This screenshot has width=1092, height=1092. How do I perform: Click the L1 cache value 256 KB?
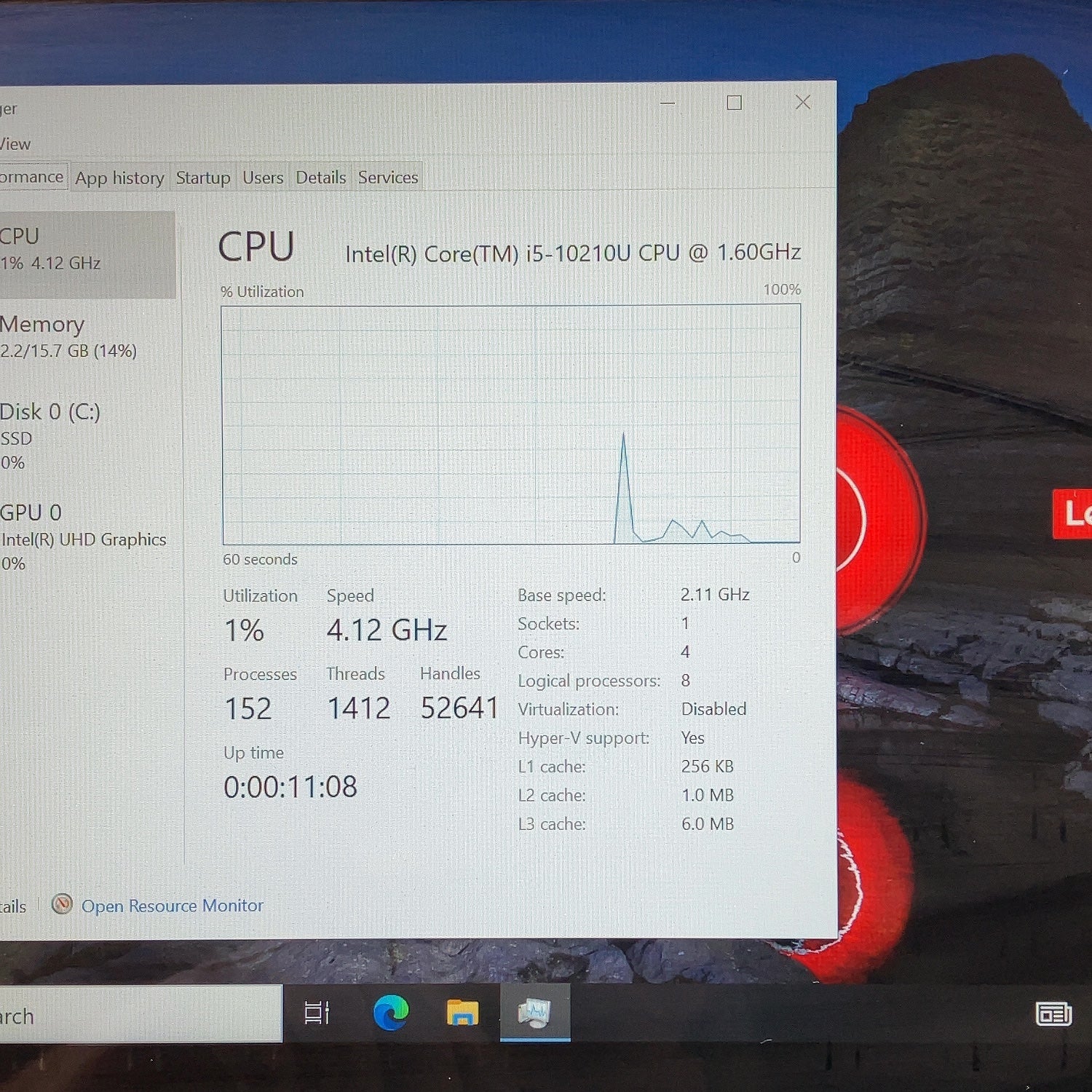pos(708,766)
